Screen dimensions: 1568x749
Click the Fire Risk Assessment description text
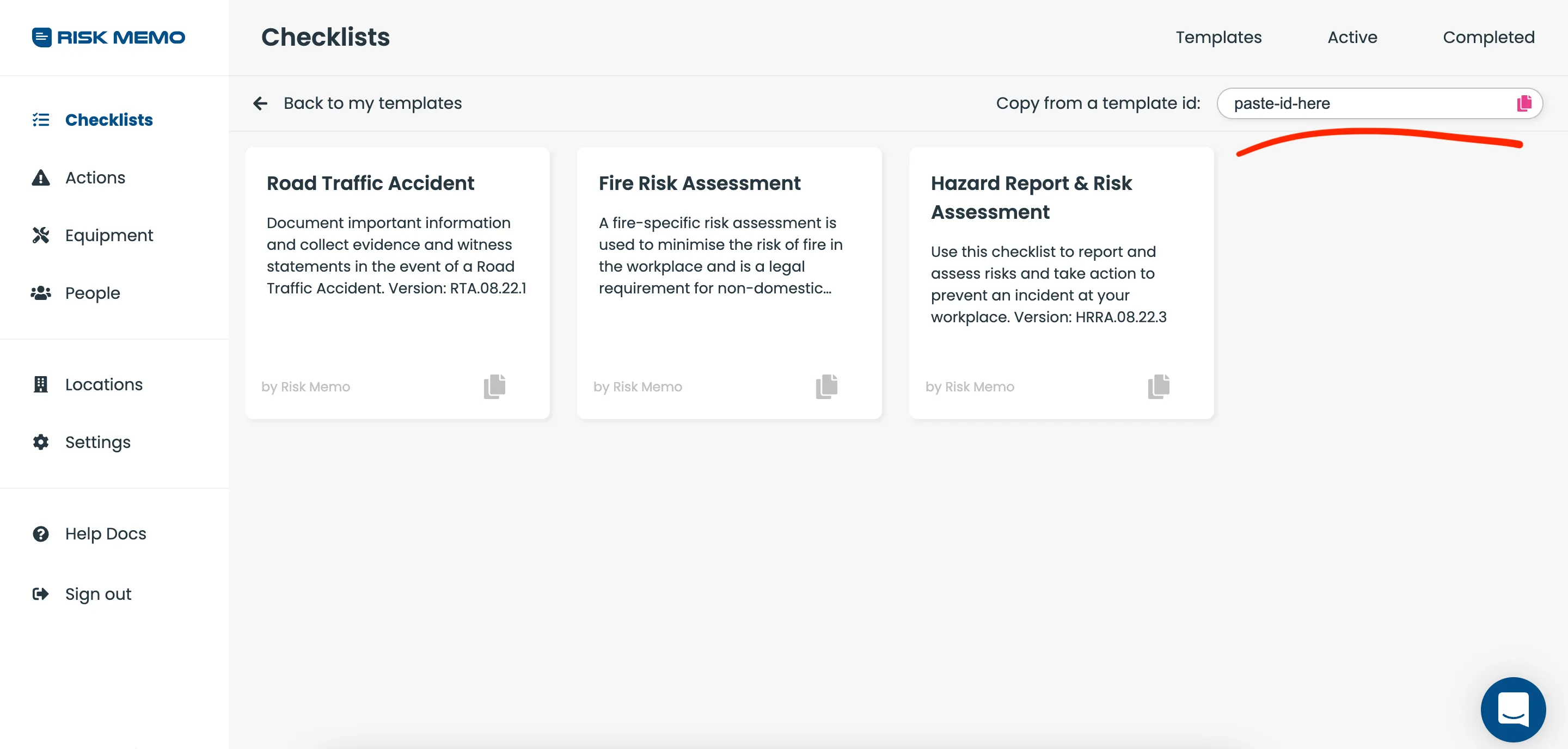pos(721,255)
